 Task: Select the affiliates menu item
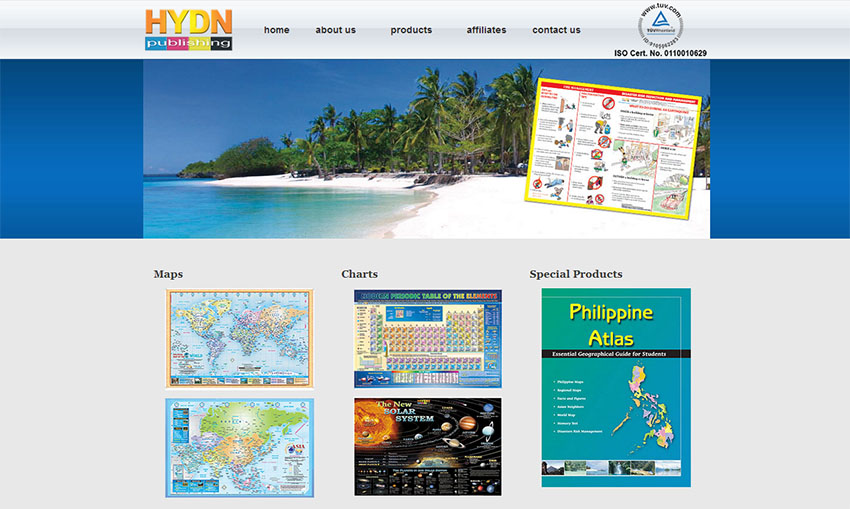[x=486, y=30]
